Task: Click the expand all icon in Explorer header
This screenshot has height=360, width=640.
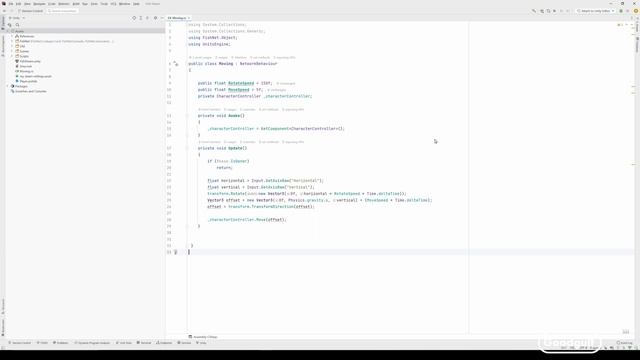Action: (x=141, y=18)
